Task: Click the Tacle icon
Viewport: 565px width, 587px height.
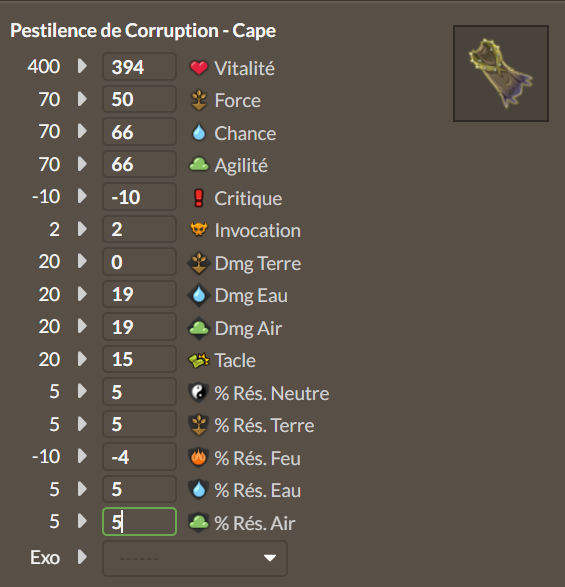Action: pyautogui.click(x=199, y=361)
